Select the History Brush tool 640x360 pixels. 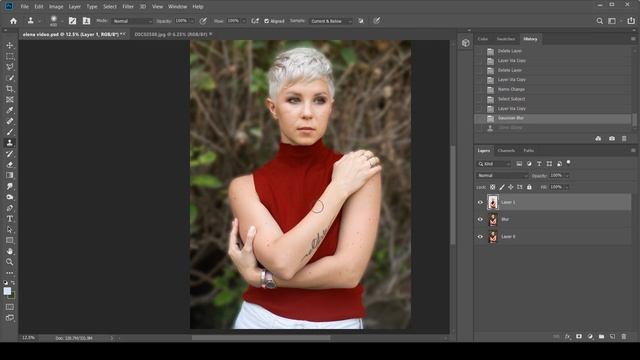click(10, 154)
